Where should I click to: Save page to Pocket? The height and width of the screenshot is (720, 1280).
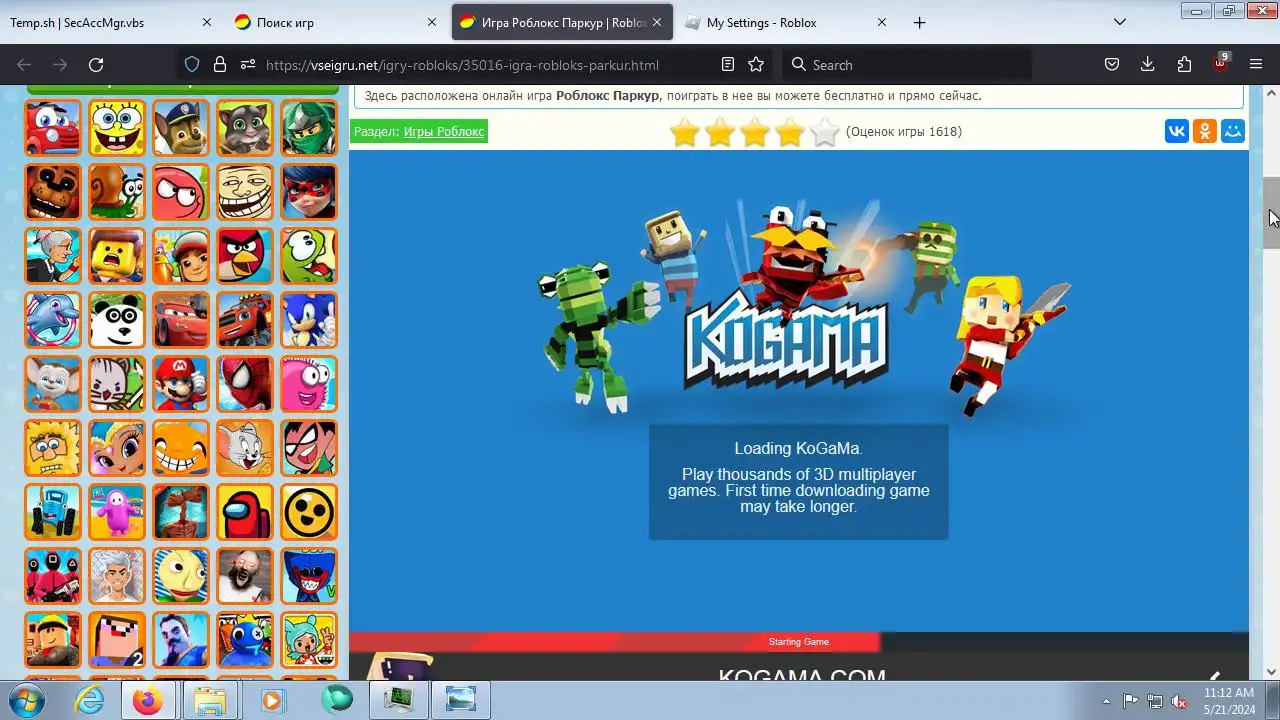pos(1111,65)
